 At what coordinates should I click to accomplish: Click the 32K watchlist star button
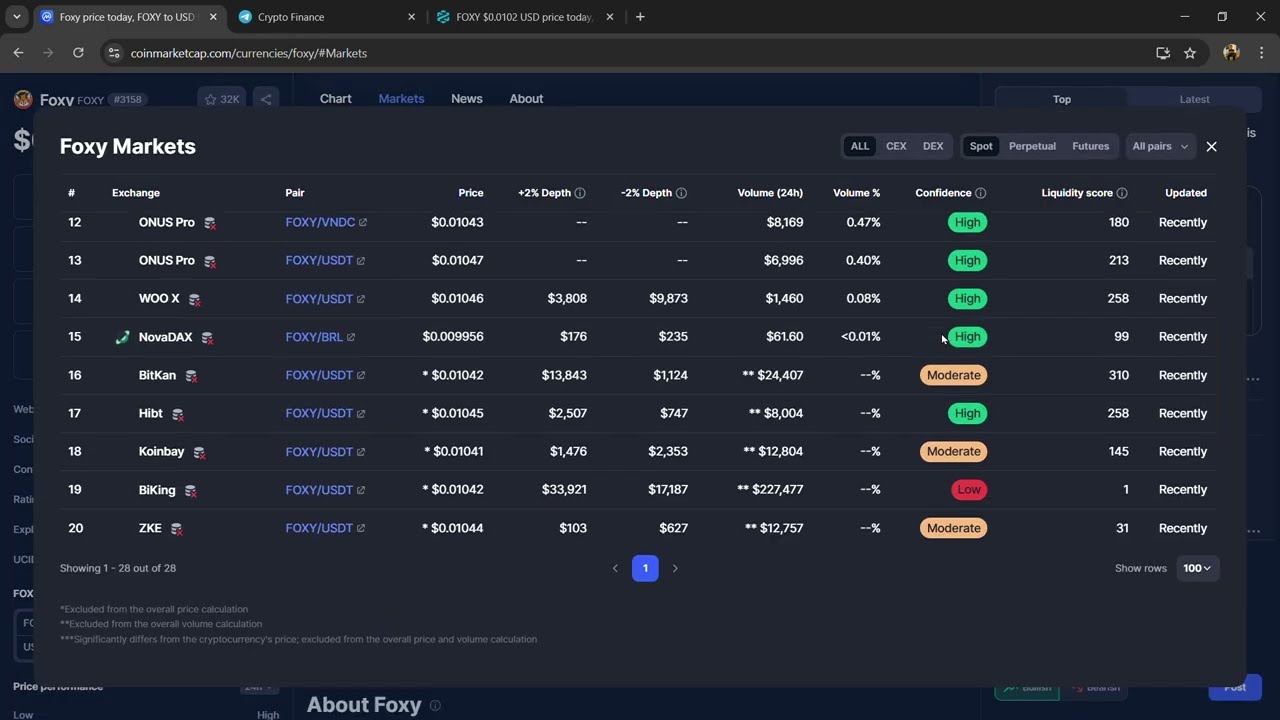[222, 99]
